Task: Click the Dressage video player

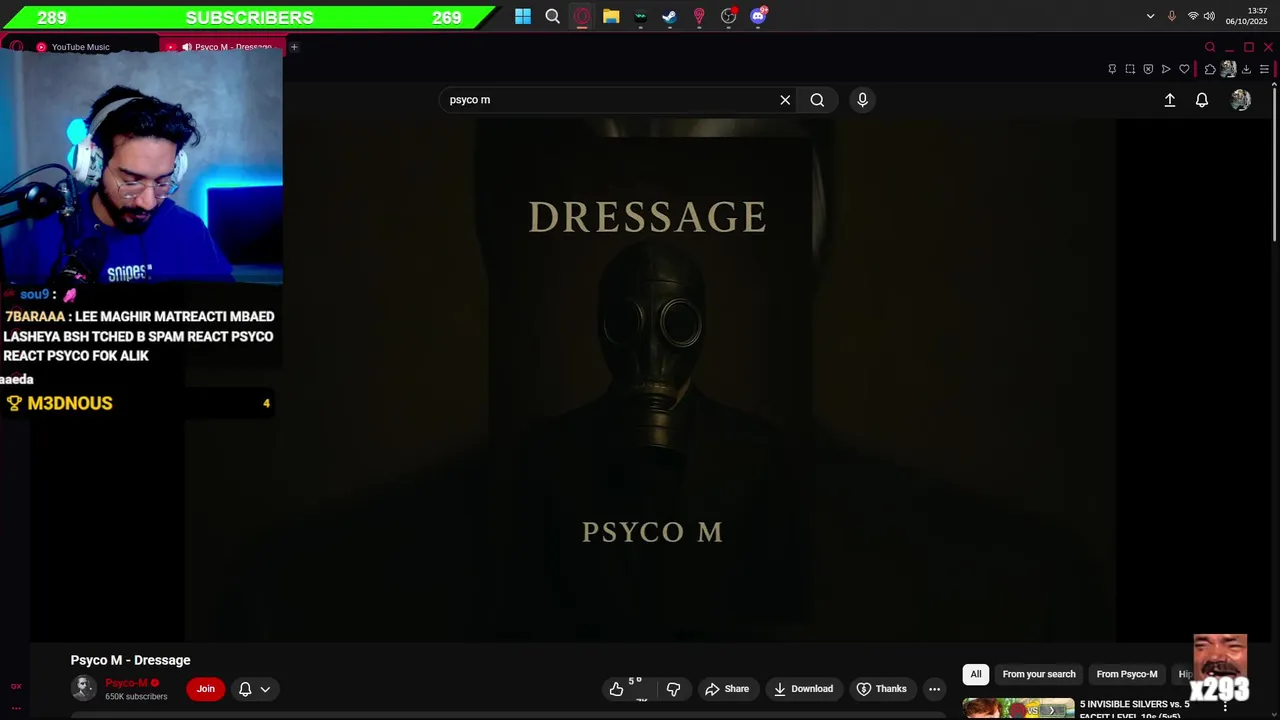Action: pyautogui.click(x=650, y=380)
